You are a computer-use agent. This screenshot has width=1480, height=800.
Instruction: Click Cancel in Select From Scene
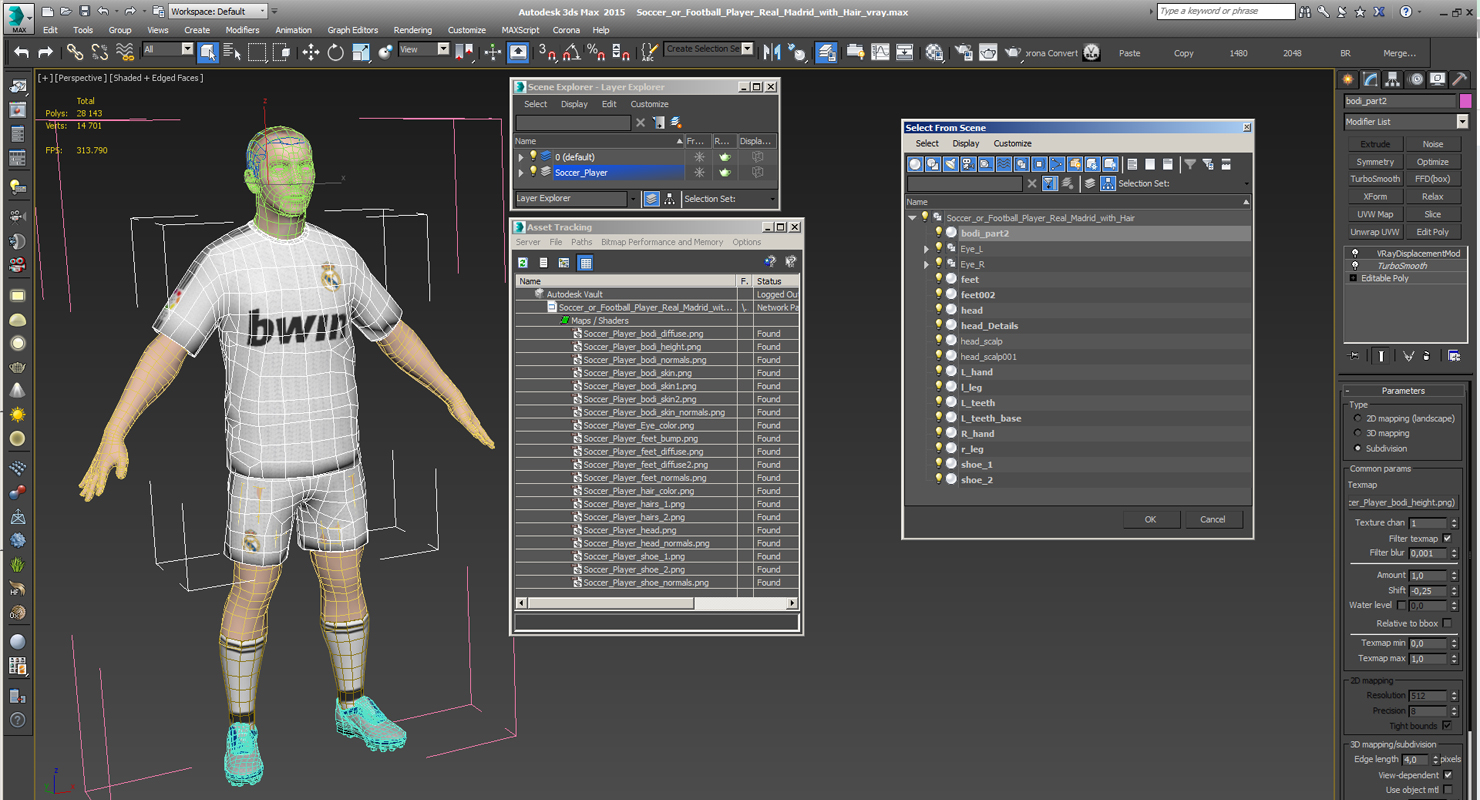(1213, 519)
